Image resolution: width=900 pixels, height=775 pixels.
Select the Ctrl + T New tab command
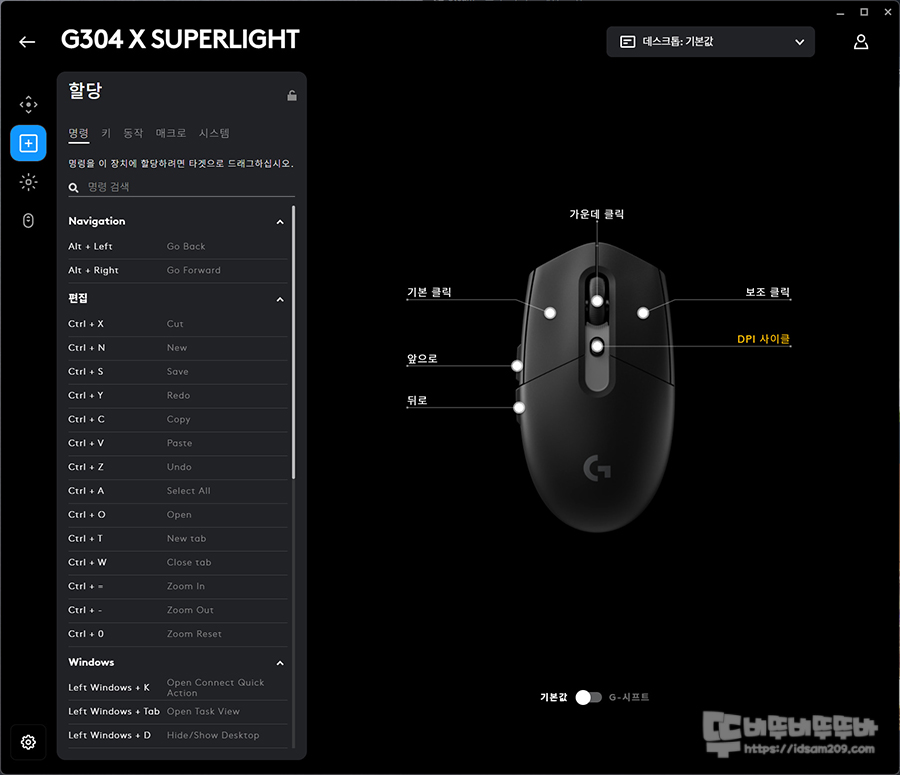177,538
